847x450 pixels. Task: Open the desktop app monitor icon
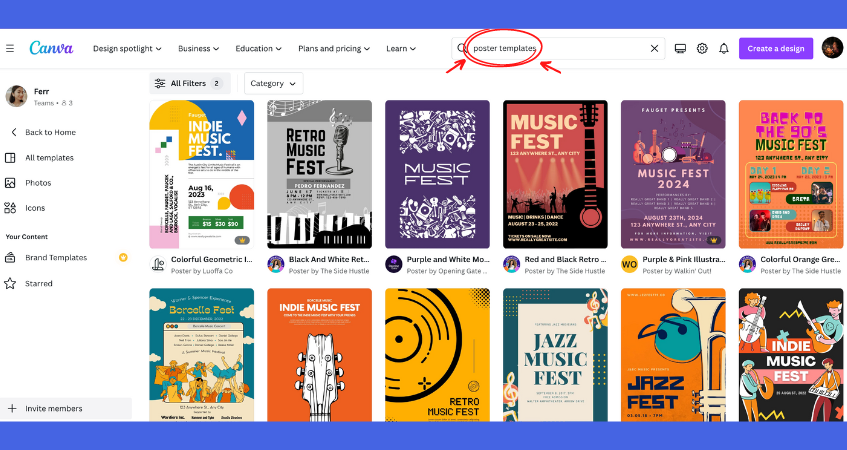tap(681, 48)
